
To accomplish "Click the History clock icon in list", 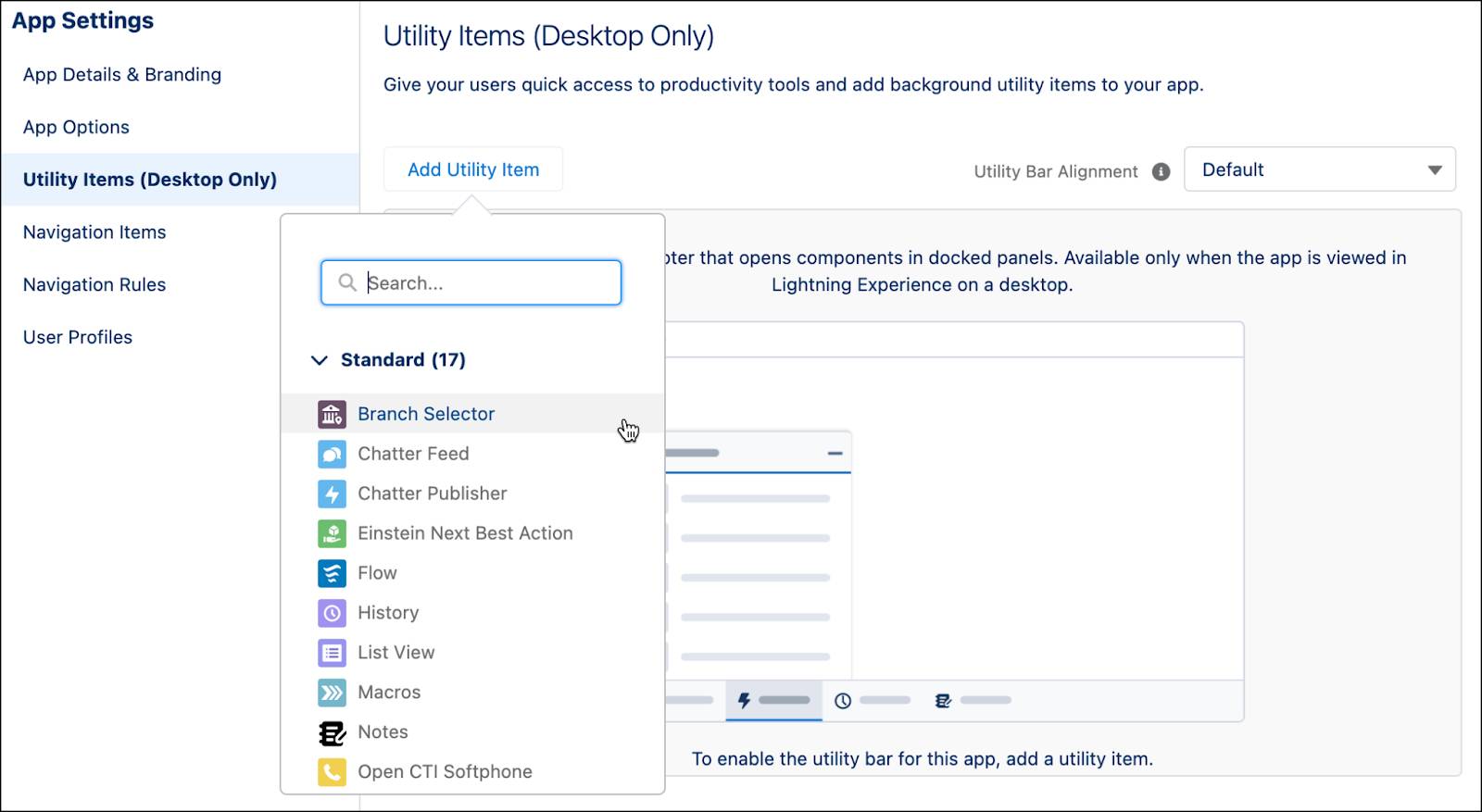I will 332,613.
